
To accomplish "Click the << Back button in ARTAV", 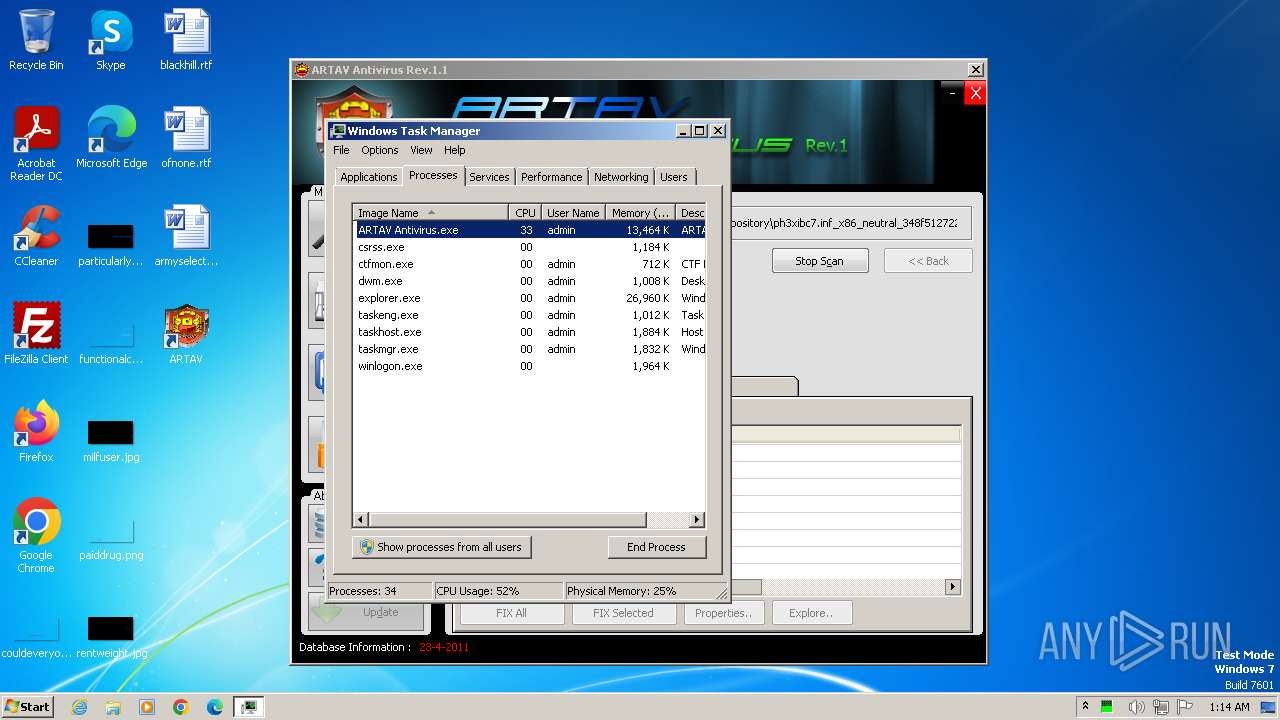I will (928, 261).
